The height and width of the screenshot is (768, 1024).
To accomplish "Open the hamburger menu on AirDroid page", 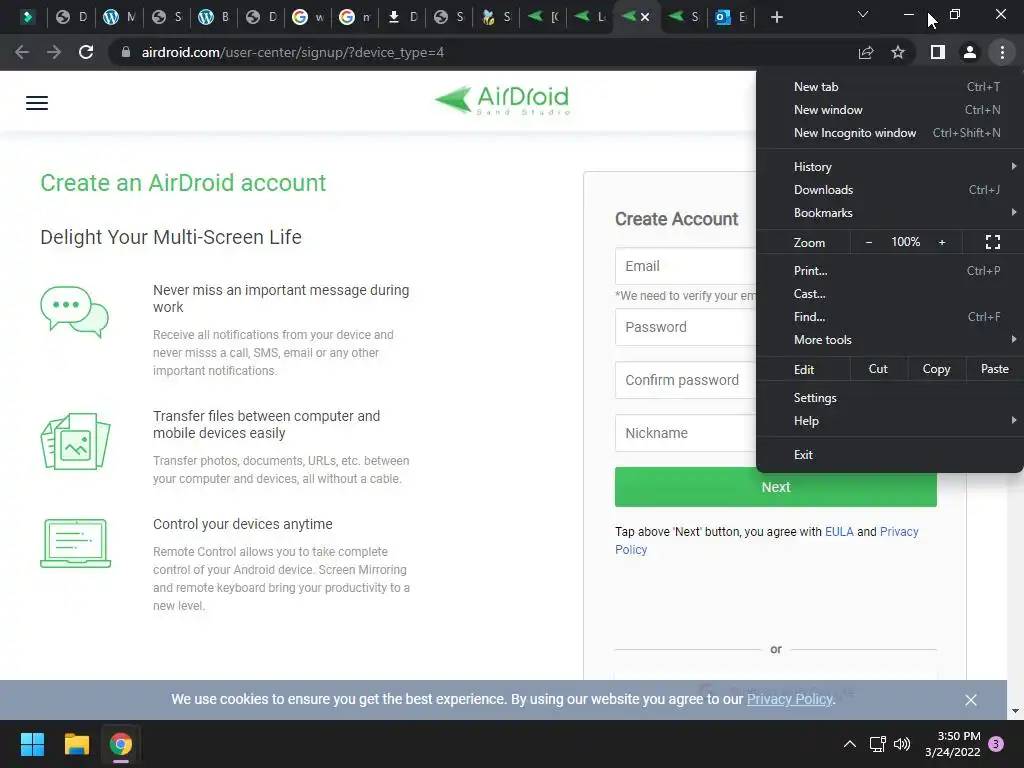I will coord(37,103).
